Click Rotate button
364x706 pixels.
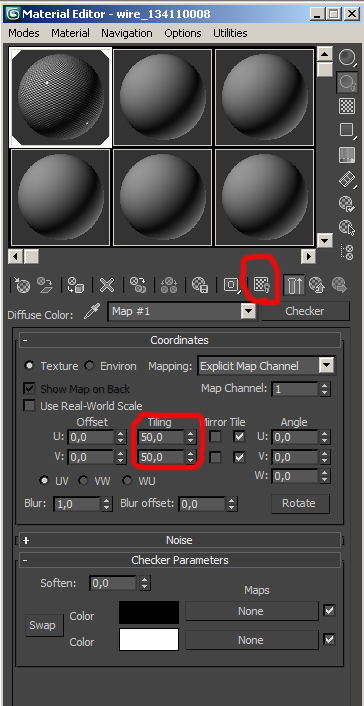[300, 503]
